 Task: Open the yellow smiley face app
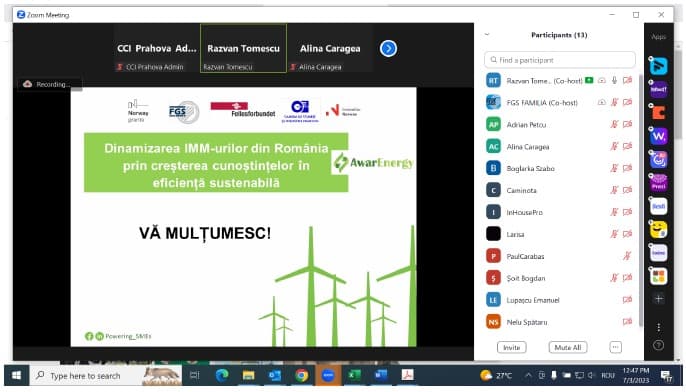click(658, 229)
